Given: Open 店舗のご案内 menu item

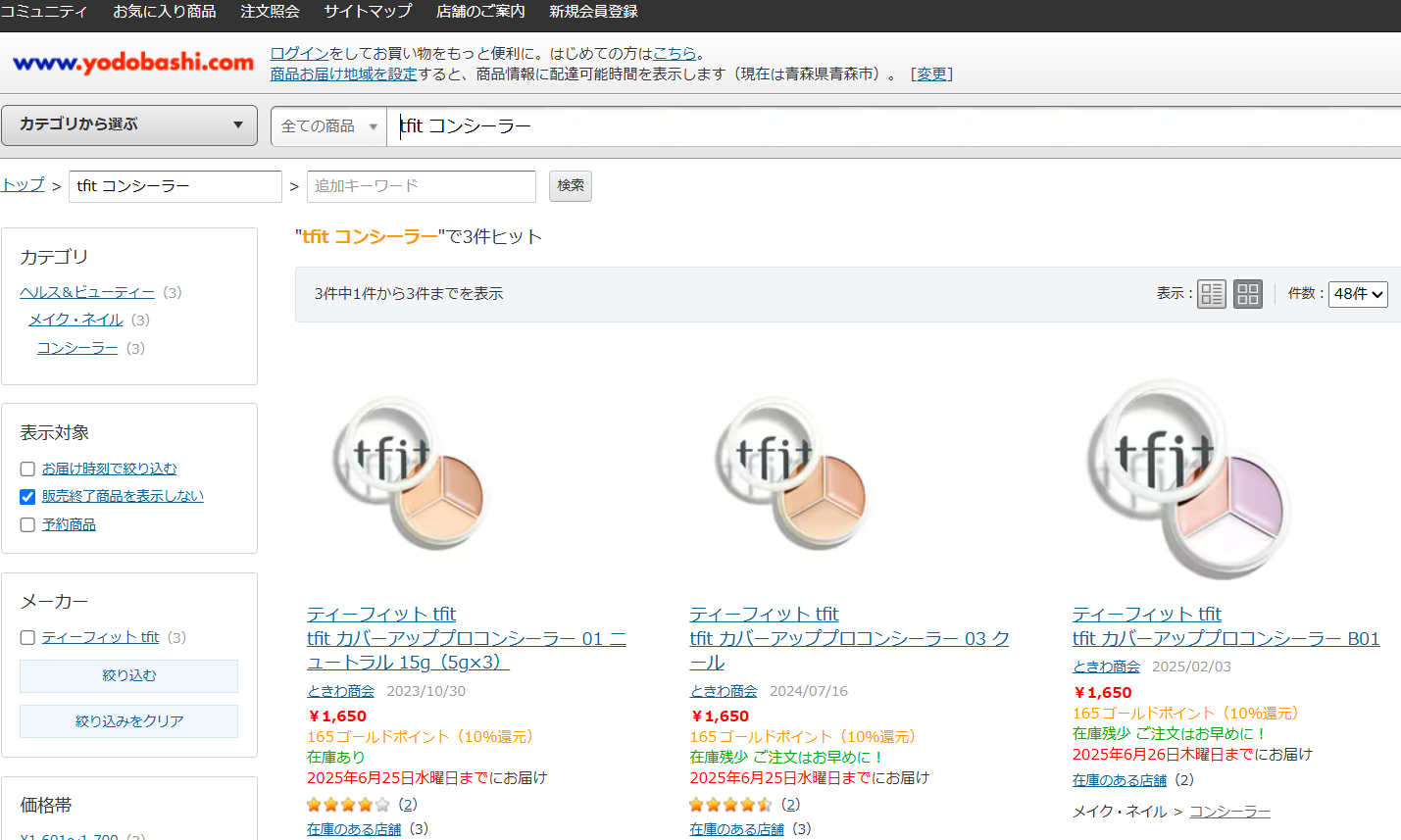Looking at the screenshot, I should point(480,12).
